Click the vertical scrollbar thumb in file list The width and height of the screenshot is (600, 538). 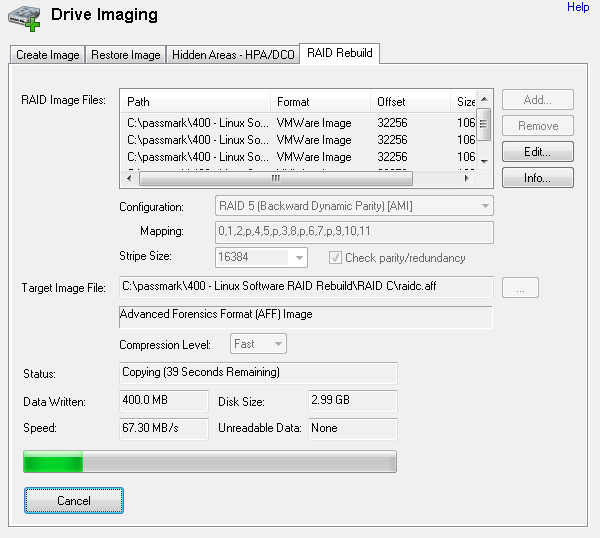pyautogui.click(x=484, y=124)
